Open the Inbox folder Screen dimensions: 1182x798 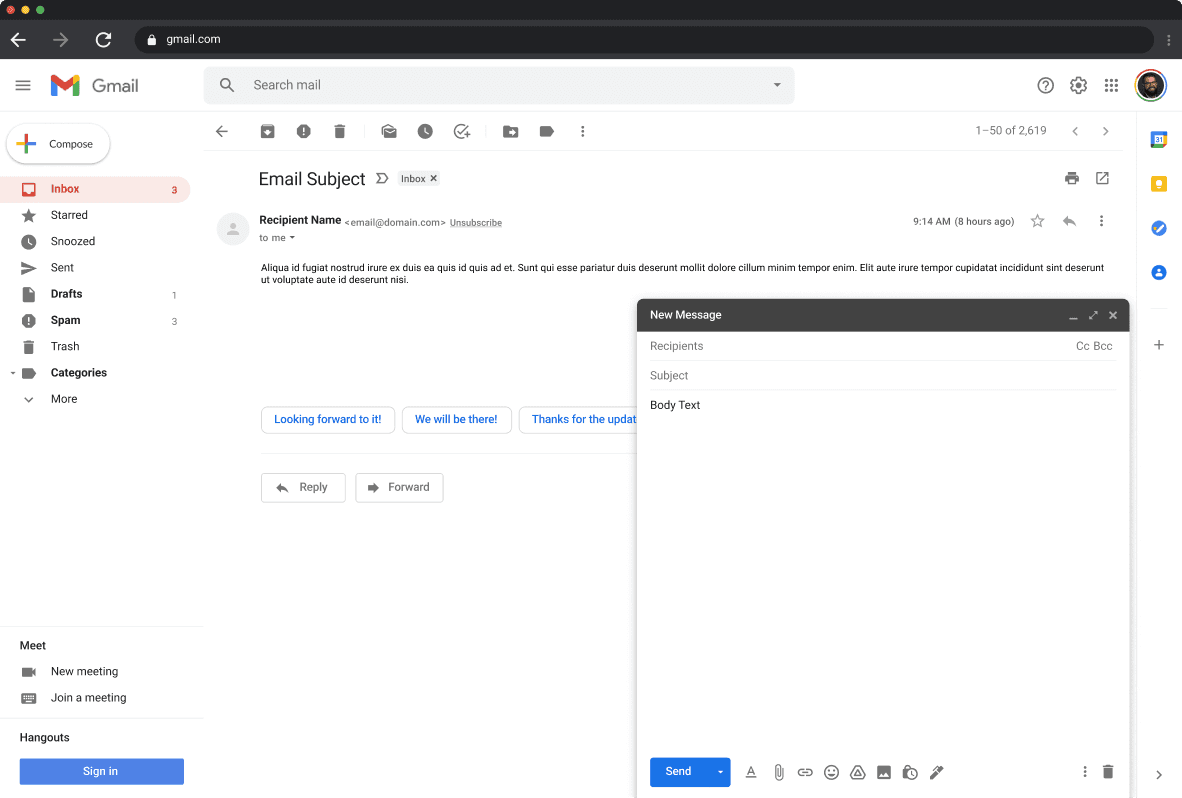[x=95, y=189]
